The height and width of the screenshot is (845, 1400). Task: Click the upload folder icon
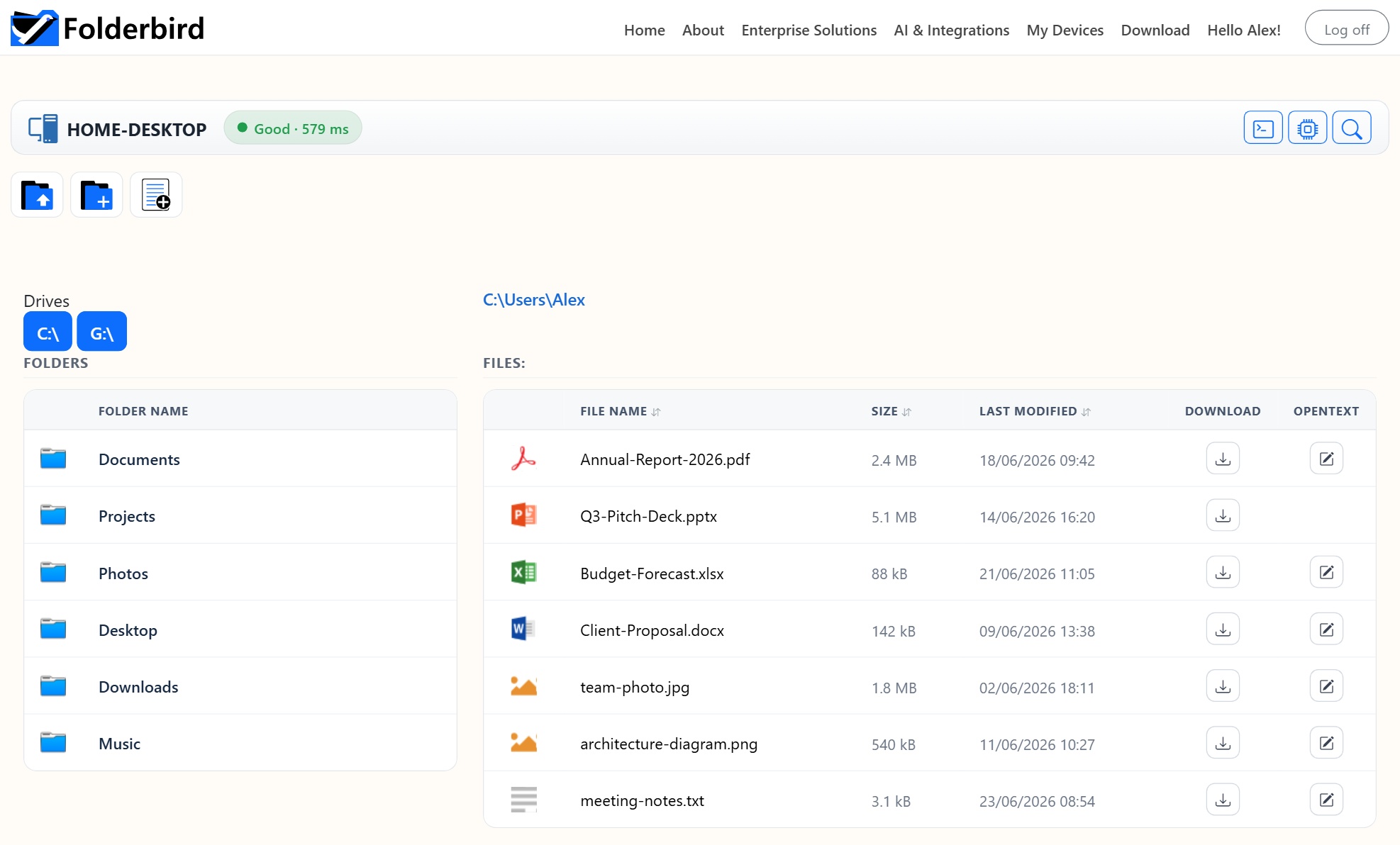(37, 195)
